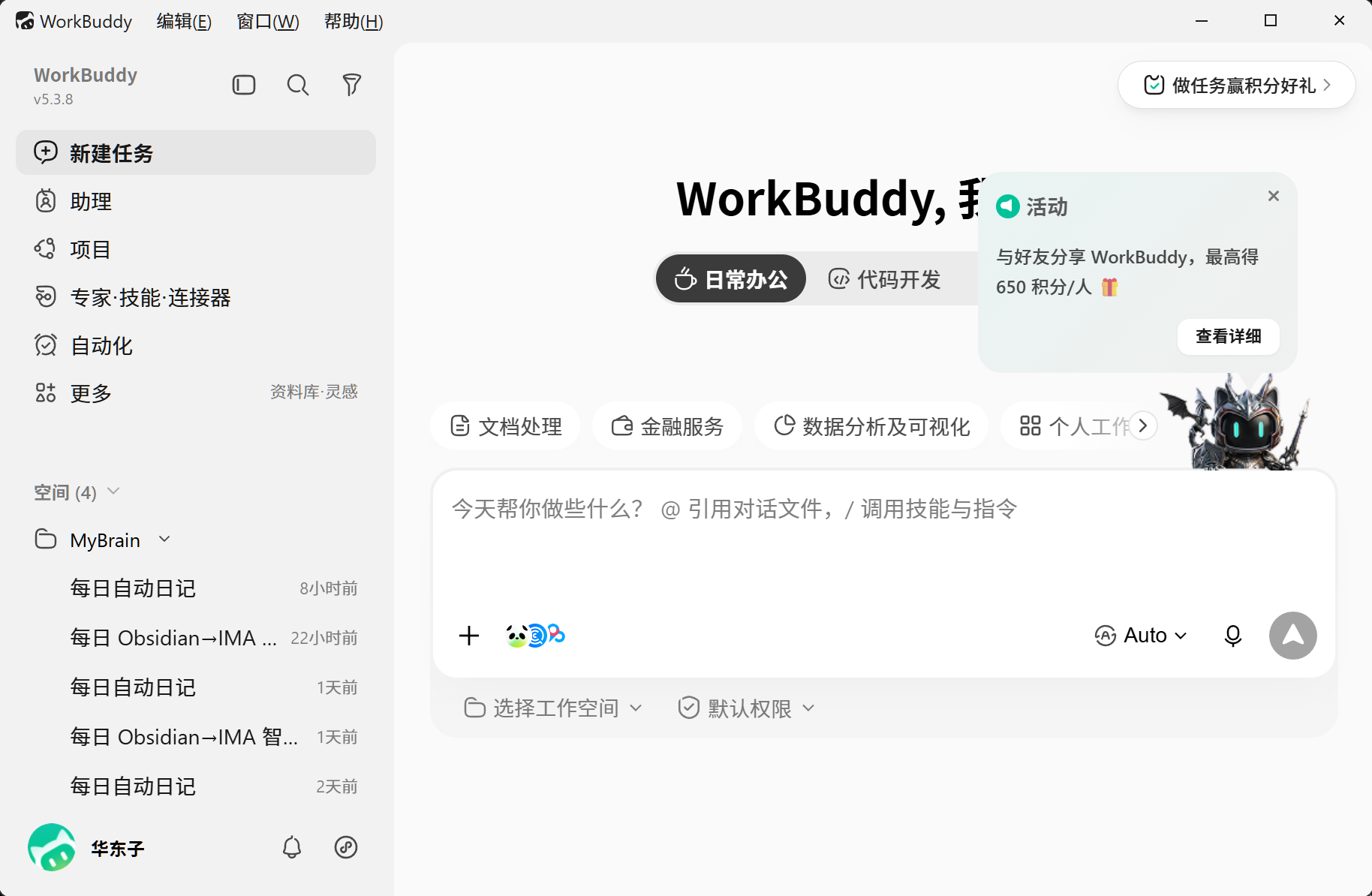Open the 项目 projects section
Screen dimensions: 1372x896
click(x=196, y=249)
